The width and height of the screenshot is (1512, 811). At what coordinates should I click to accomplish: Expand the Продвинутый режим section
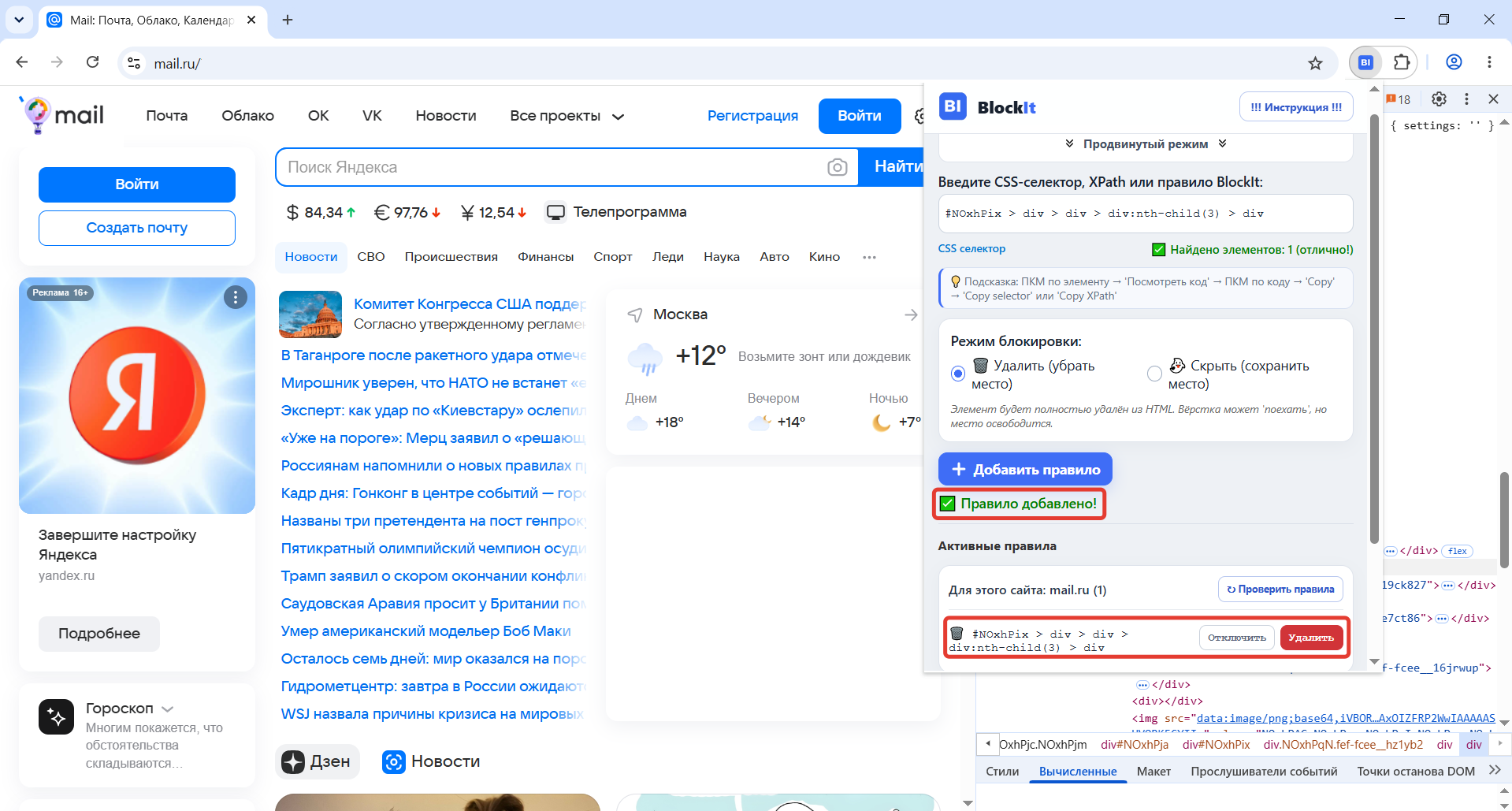1145,143
